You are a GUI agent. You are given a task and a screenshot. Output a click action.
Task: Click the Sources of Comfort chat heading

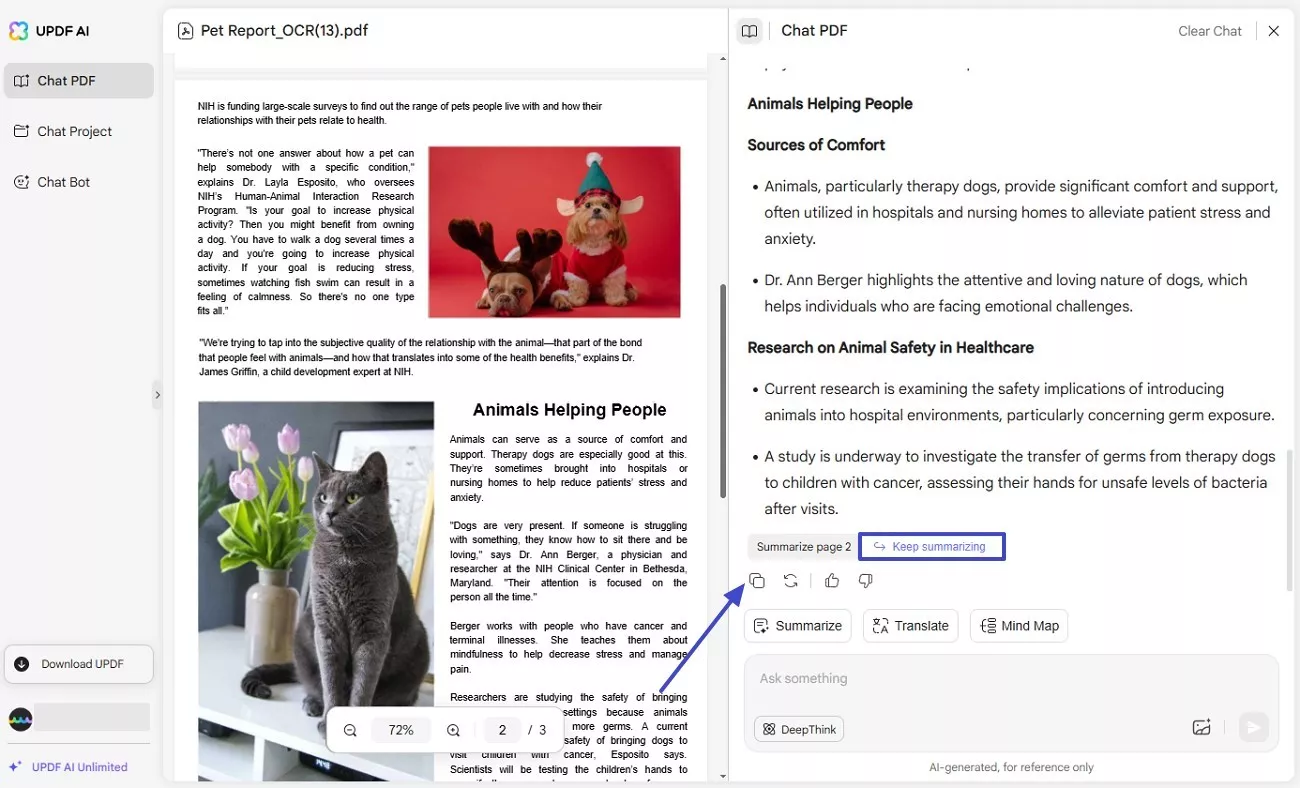tap(816, 145)
